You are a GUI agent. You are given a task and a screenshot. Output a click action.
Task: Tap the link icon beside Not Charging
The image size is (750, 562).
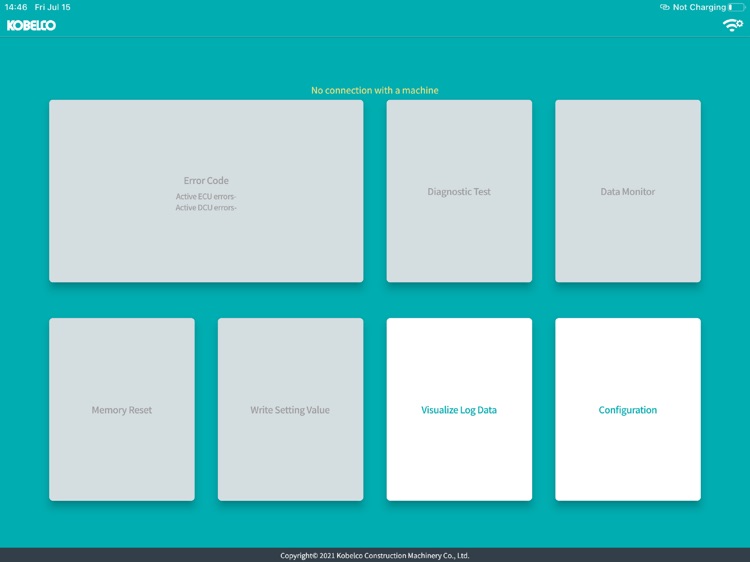(664, 7)
